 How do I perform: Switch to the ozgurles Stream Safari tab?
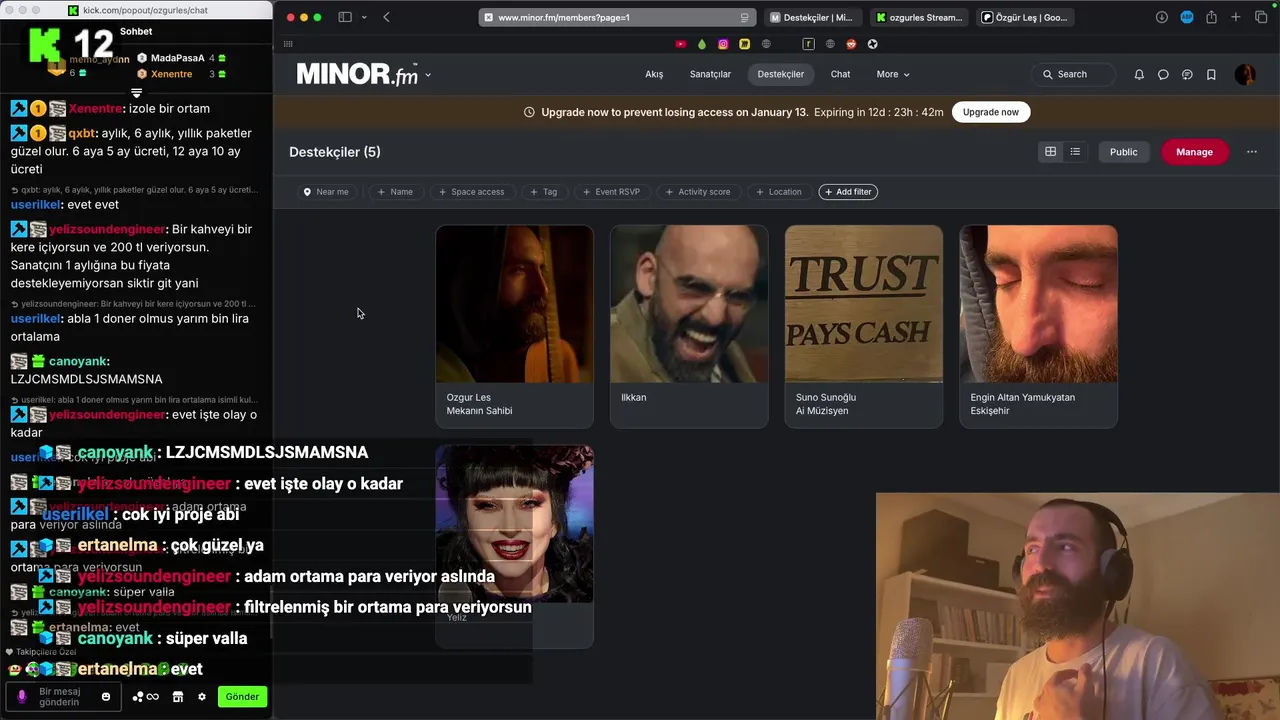click(x=918, y=17)
